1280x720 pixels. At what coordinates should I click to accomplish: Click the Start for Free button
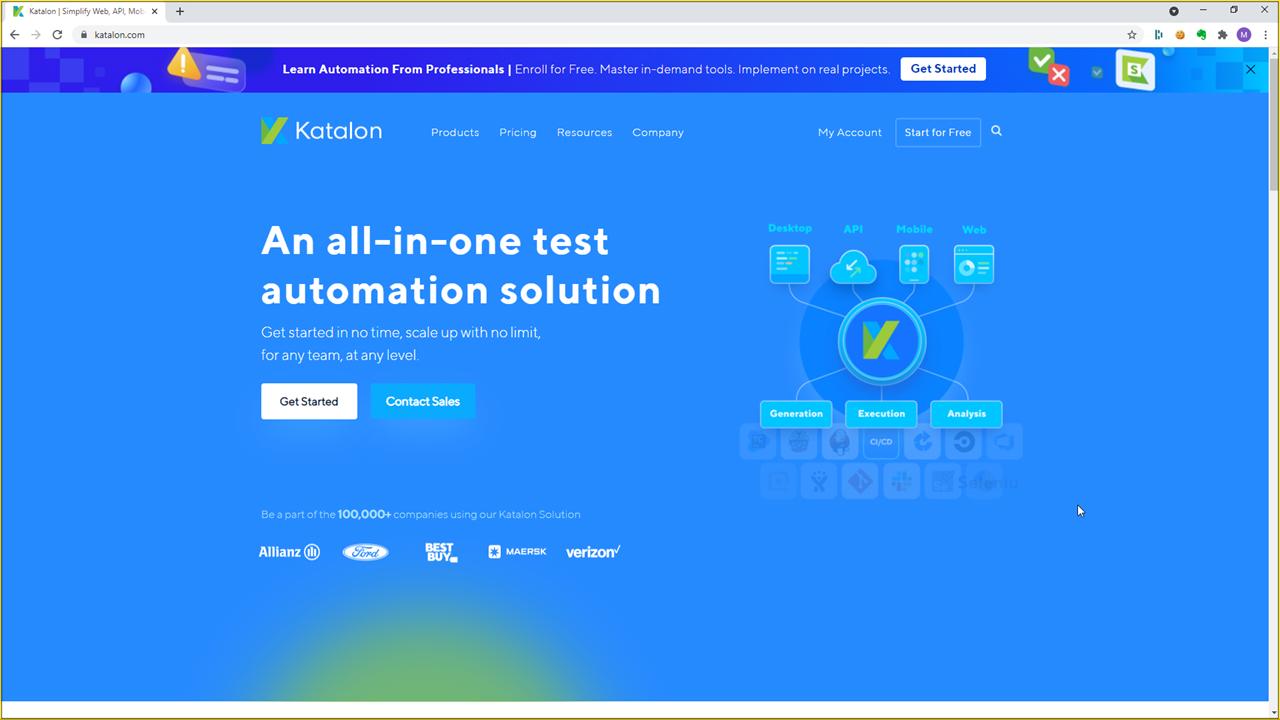coord(938,132)
